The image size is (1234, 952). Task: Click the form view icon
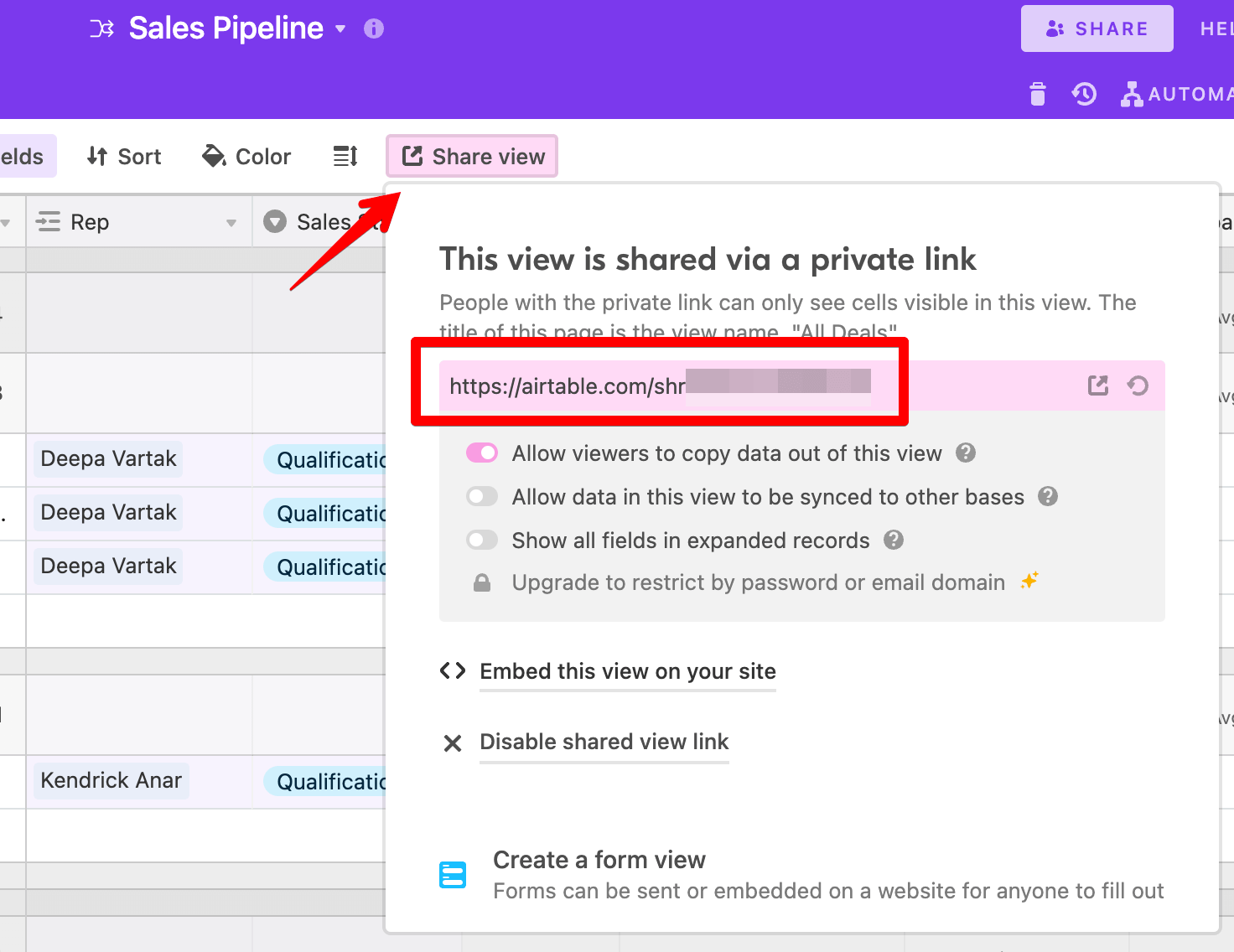(453, 875)
